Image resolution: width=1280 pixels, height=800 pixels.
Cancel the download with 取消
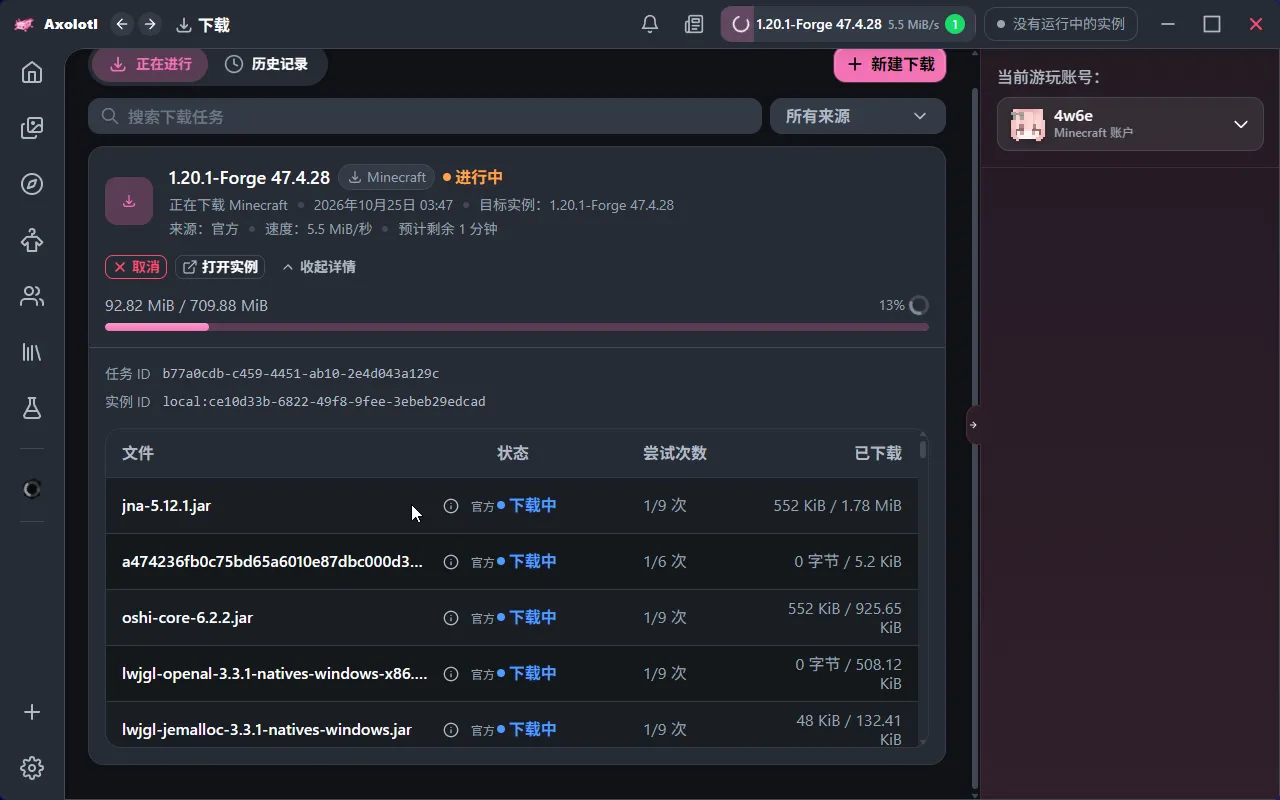[x=136, y=267]
